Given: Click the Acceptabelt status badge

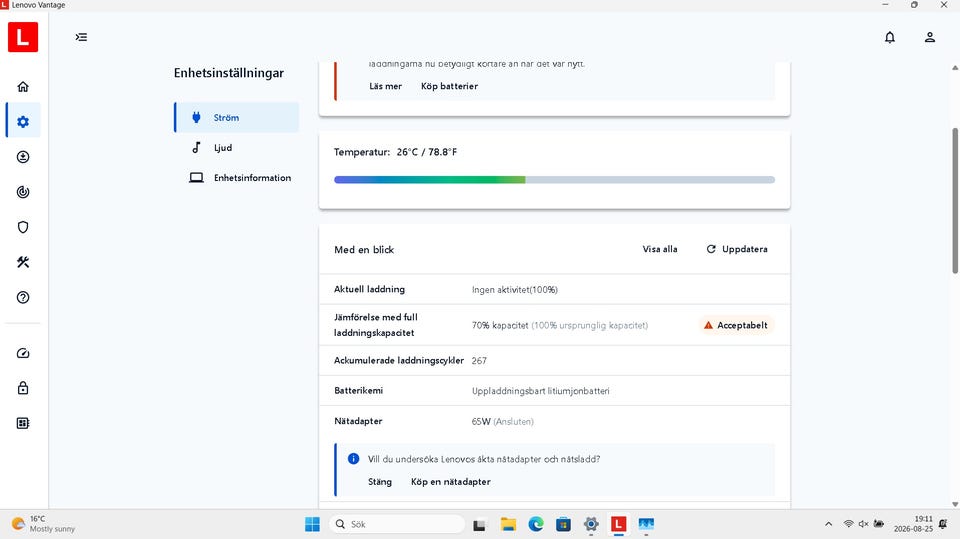Looking at the screenshot, I should click(737, 325).
